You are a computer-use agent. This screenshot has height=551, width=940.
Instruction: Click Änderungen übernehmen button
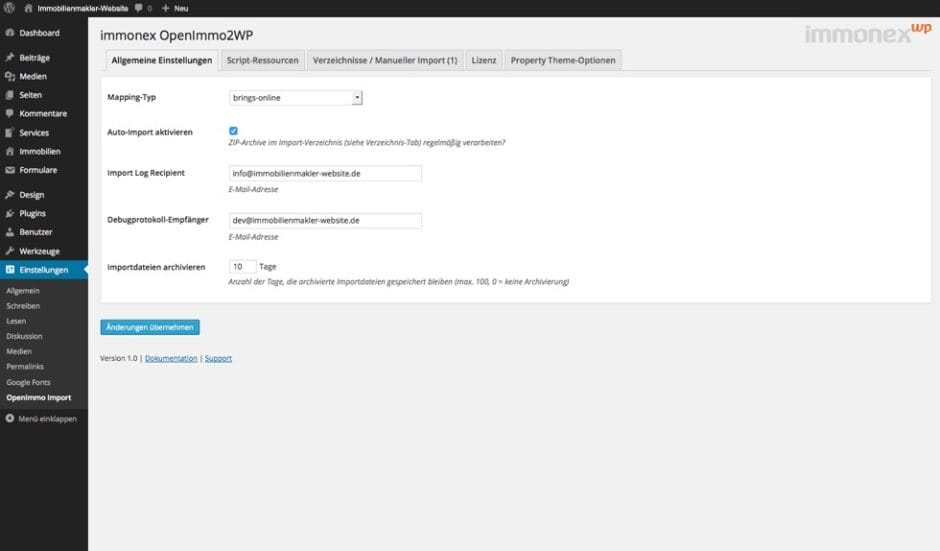150,327
